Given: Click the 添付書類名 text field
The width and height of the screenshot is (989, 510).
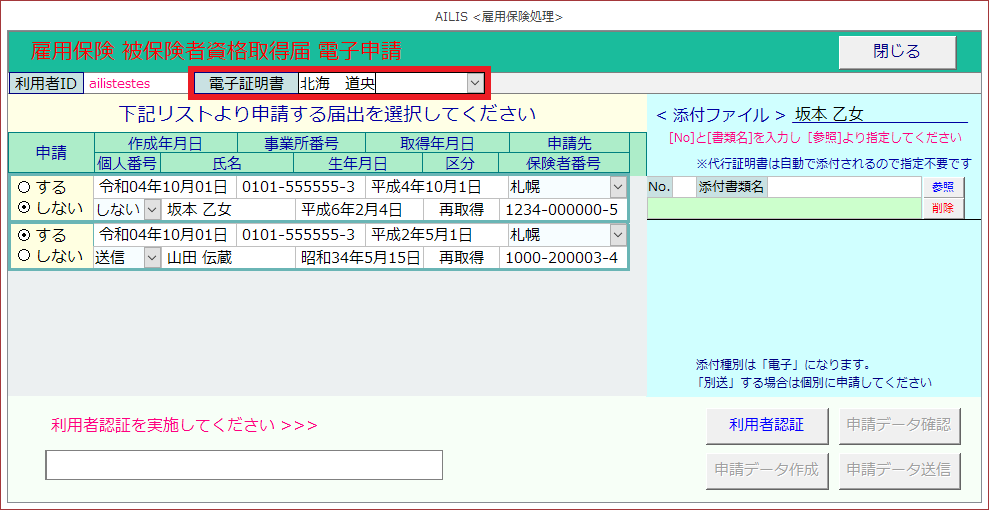Looking at the screenshot, I should point(843,187).
